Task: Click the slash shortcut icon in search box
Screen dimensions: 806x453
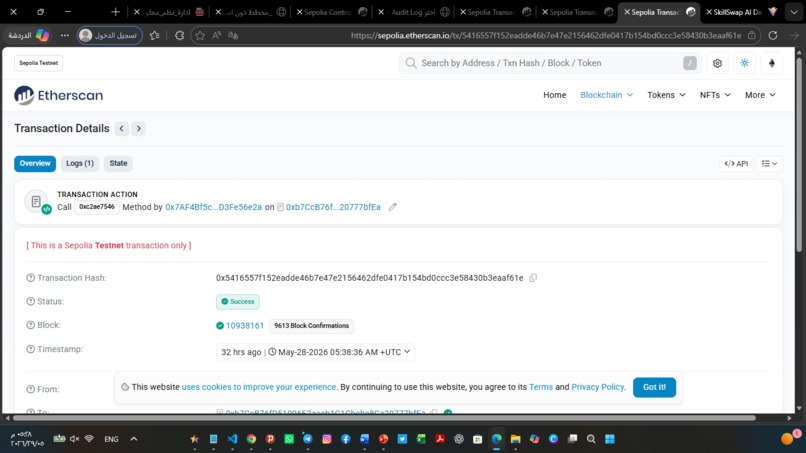Action: point(690,63)
